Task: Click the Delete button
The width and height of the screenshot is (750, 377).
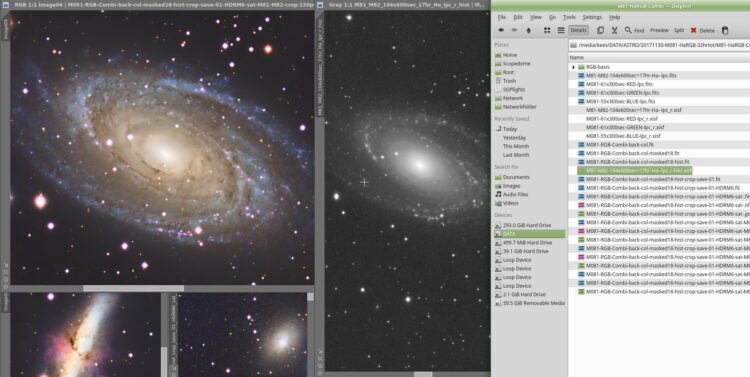Action: click(702, 30)
